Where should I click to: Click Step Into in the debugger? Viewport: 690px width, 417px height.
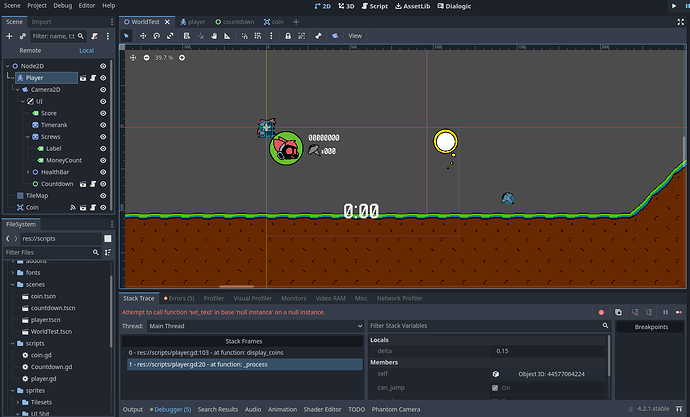pyautogui.click(x=635, y=312)
